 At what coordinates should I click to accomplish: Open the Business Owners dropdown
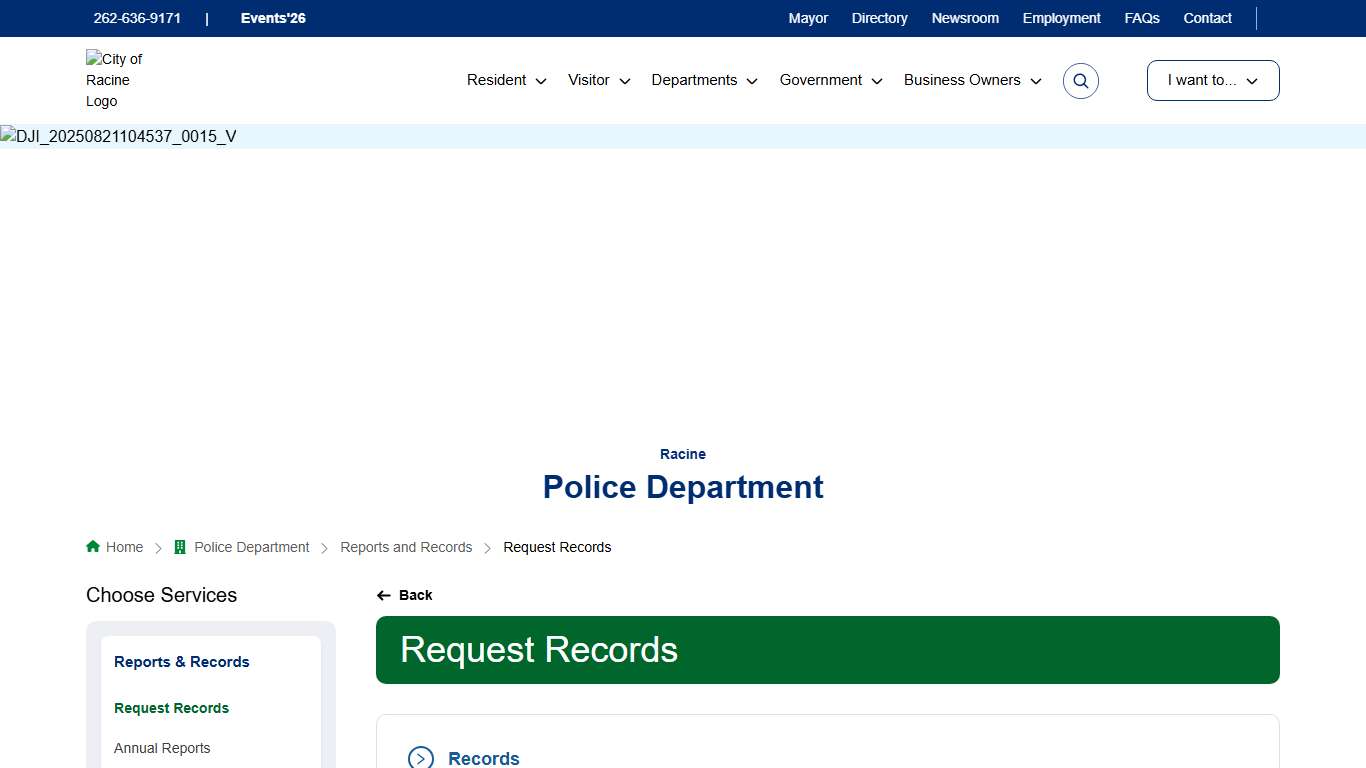[x=961, y=80]
